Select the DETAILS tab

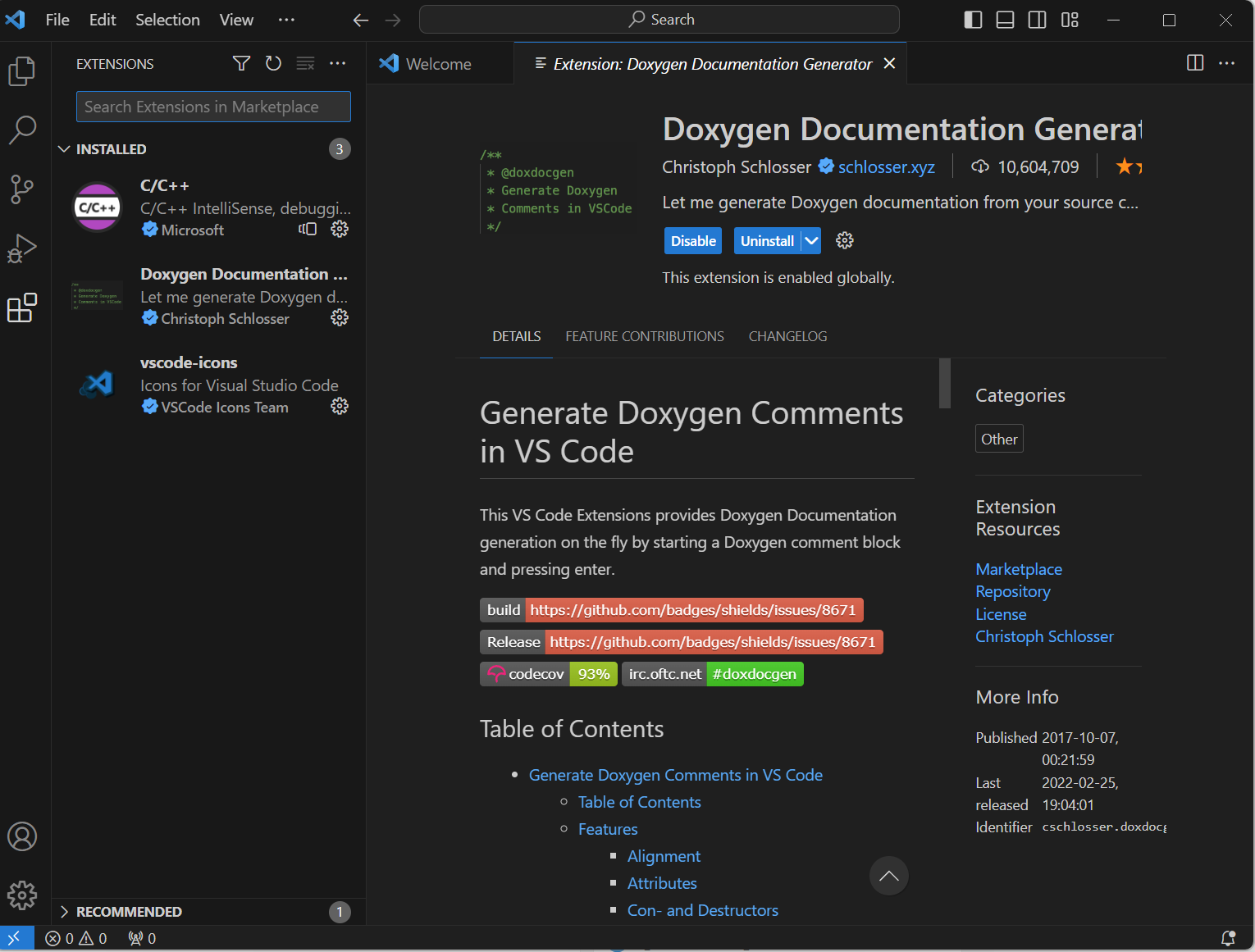517,336
